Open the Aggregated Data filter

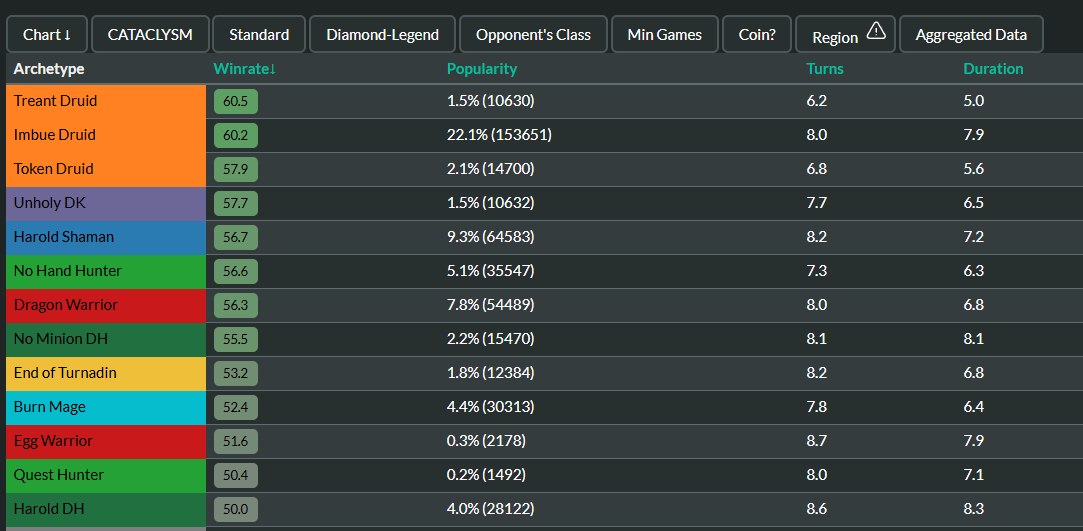click(x=971, y=35)
